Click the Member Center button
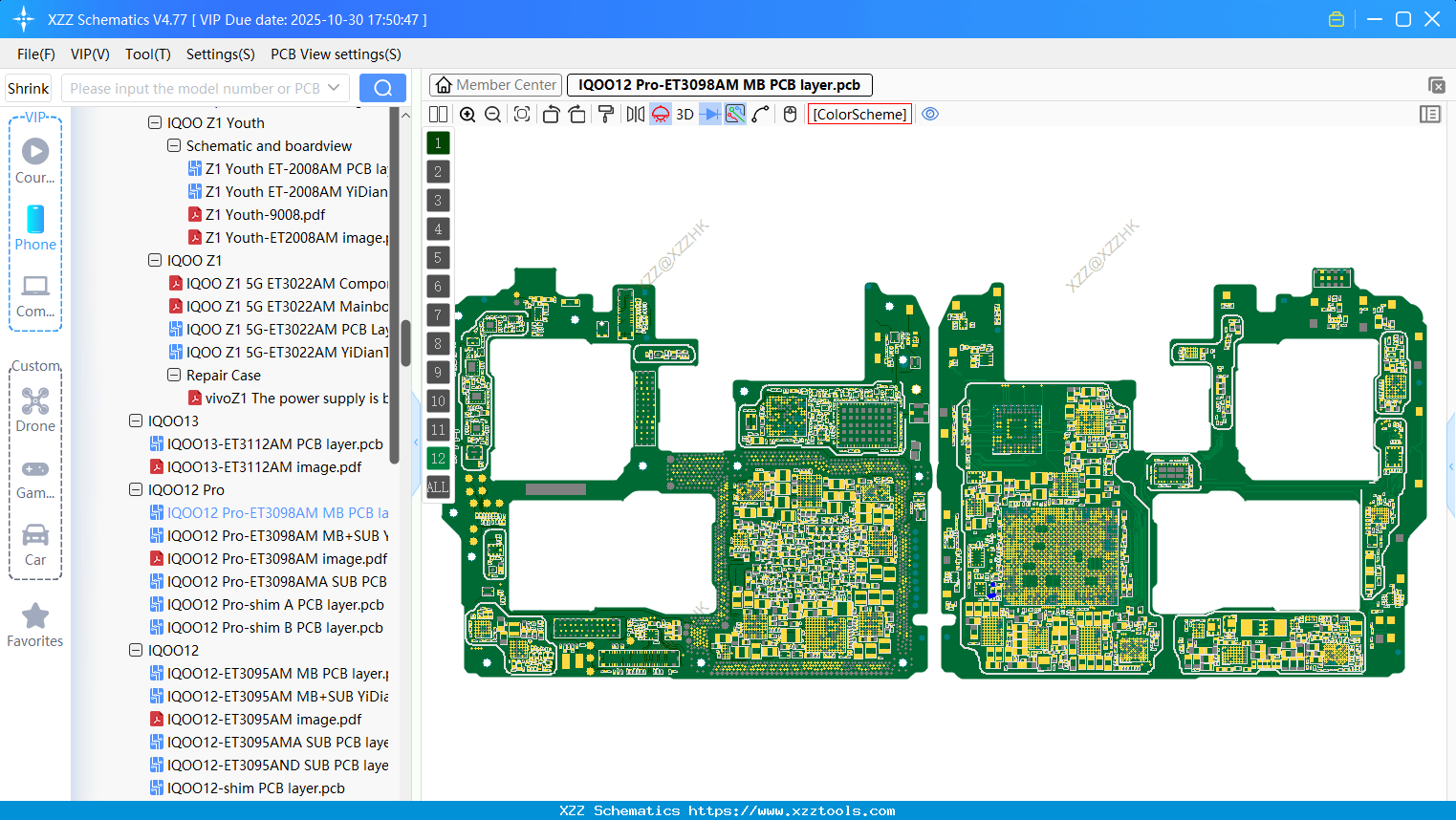 495,84
